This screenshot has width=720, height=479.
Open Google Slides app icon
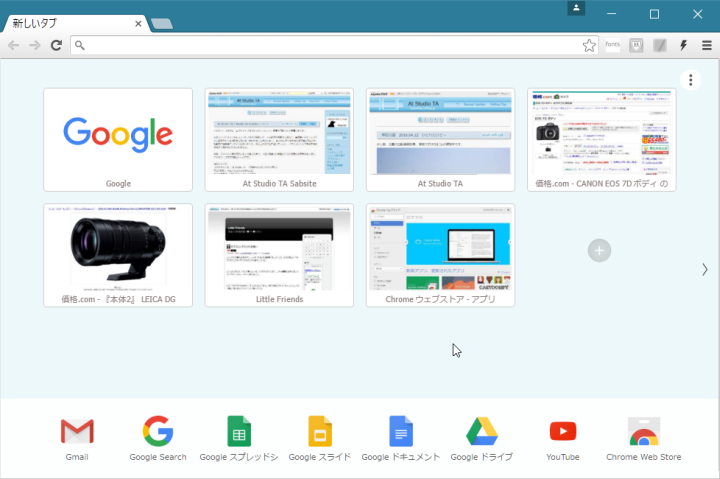[x=320, y=431]
